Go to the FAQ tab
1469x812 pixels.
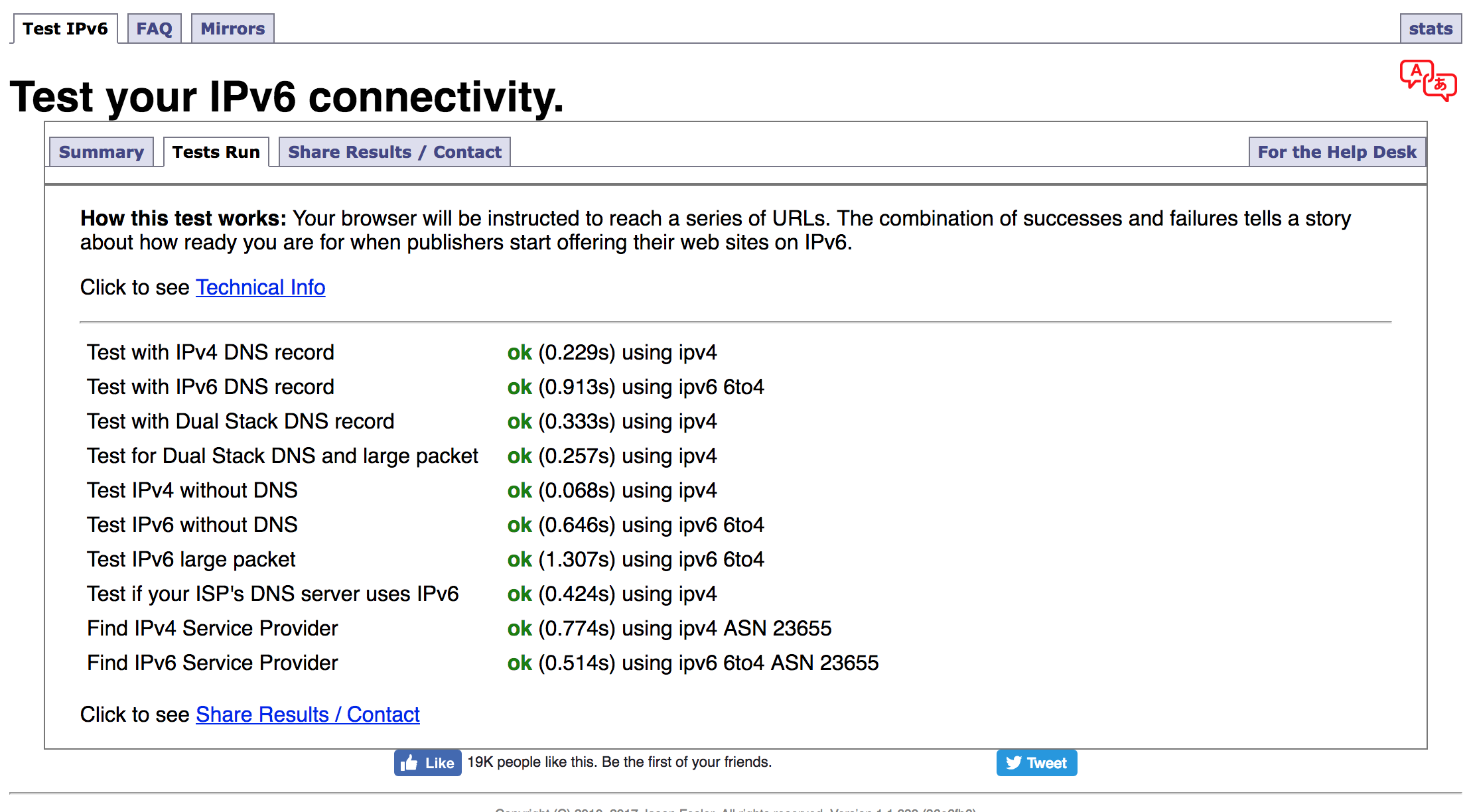pyautogui.click(x=154, y=29)
